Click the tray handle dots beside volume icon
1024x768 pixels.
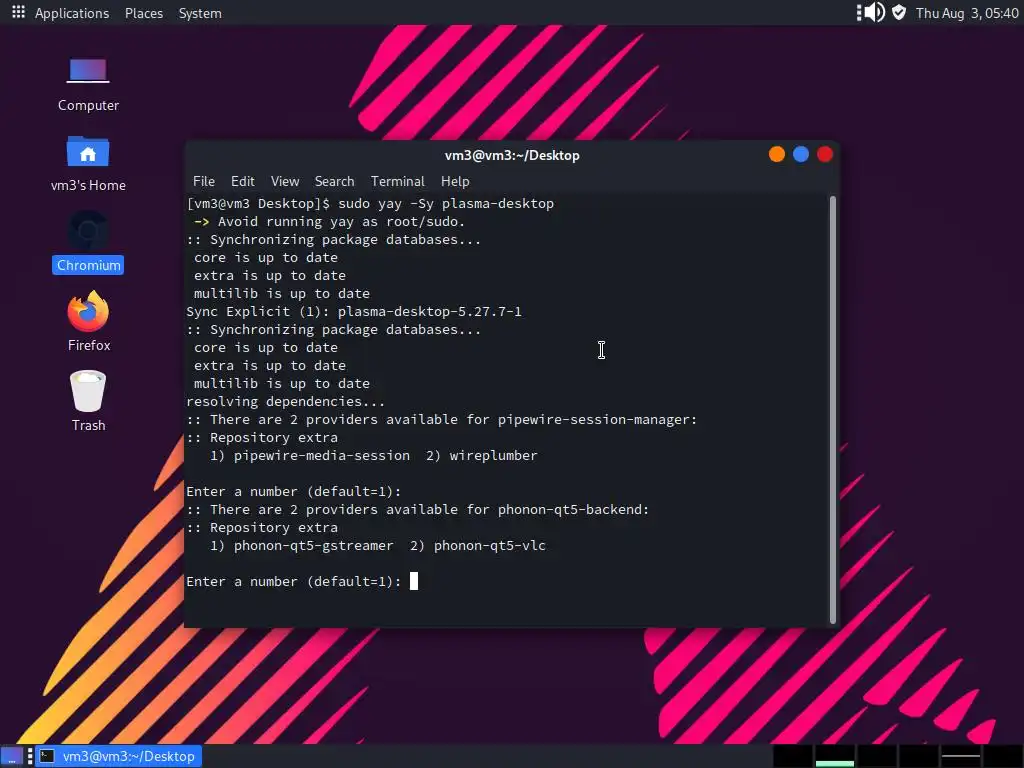click(859, 12)
